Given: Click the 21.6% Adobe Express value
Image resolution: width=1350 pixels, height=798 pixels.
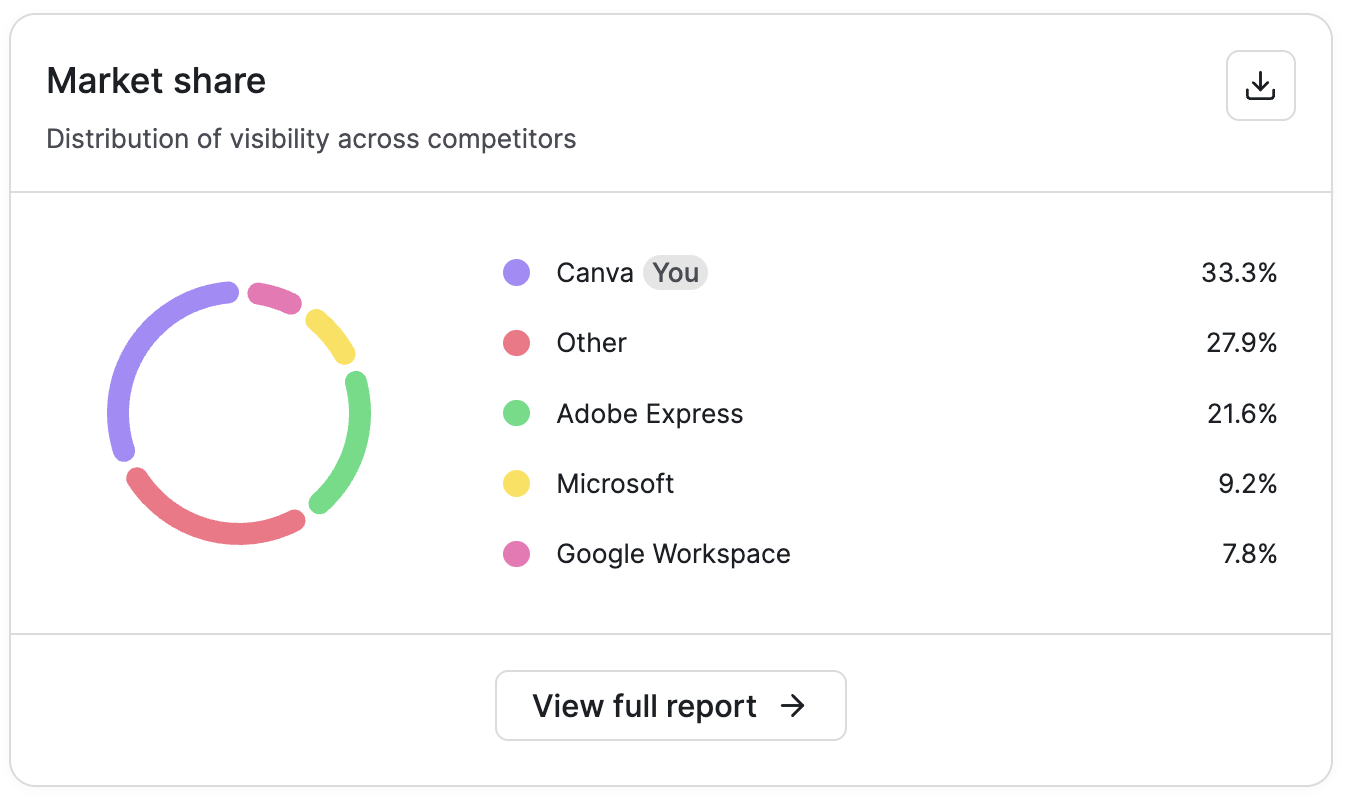Looking at the screenshot, I should coord(1242,413).
